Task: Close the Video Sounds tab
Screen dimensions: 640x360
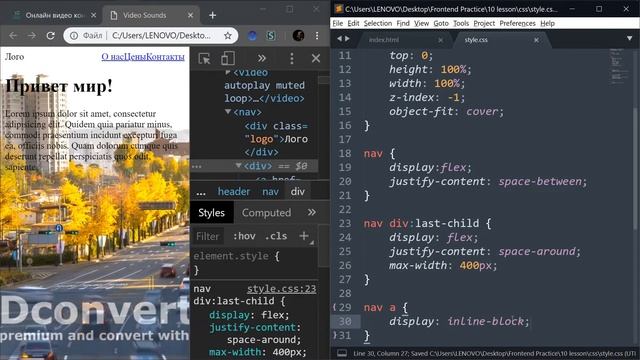Action: coord(190,15)
